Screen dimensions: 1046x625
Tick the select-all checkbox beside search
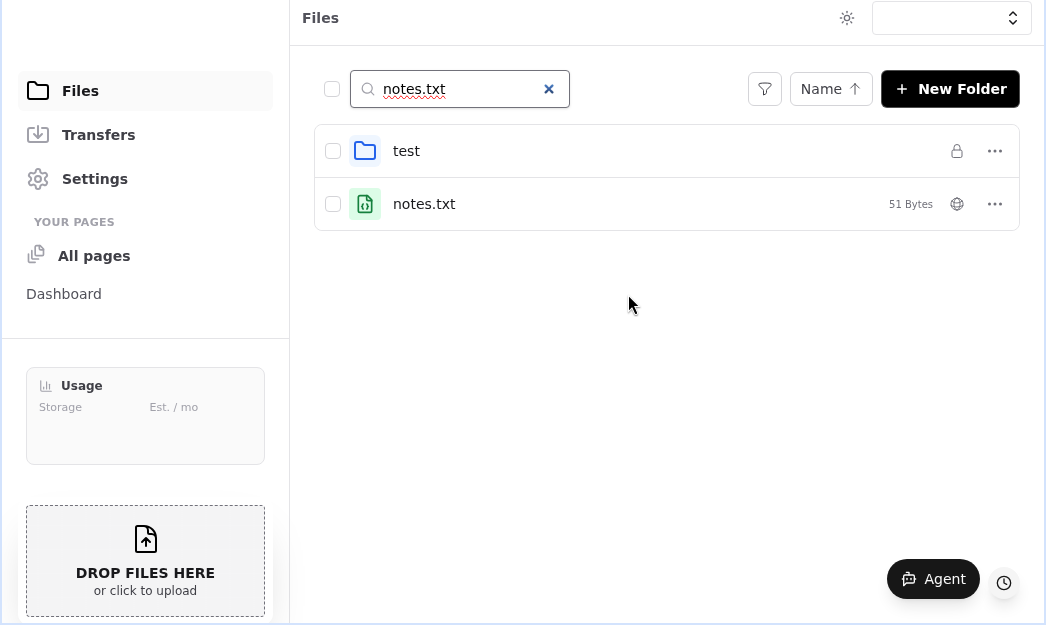click(332, 89)
